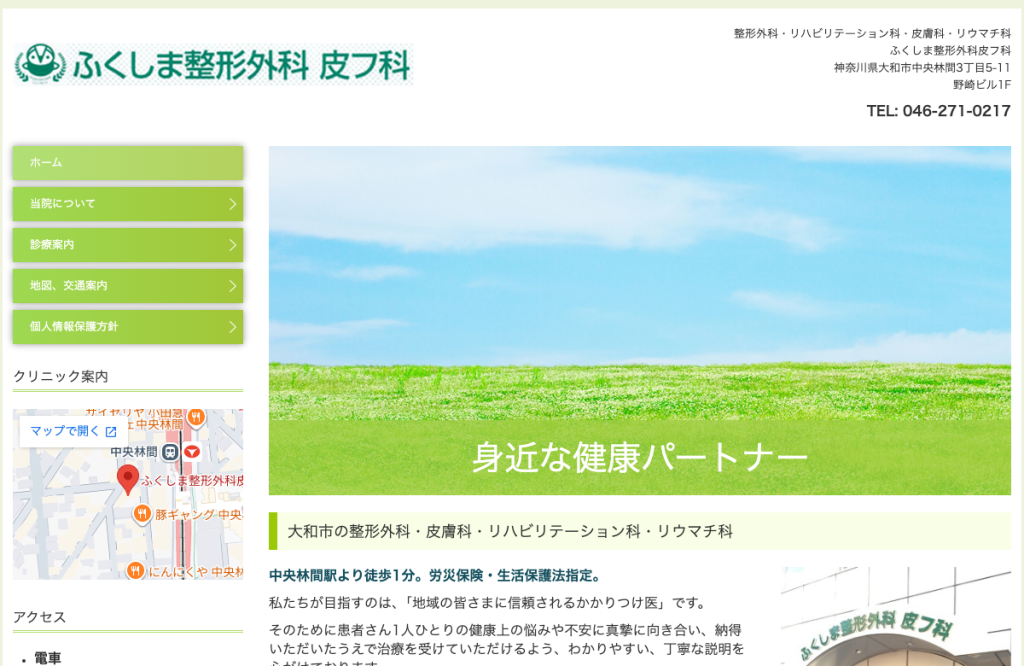Click the マップで開く map link
Viewport: 1024px width, 666px height.
pyautogui.click(x=73, y=431)
